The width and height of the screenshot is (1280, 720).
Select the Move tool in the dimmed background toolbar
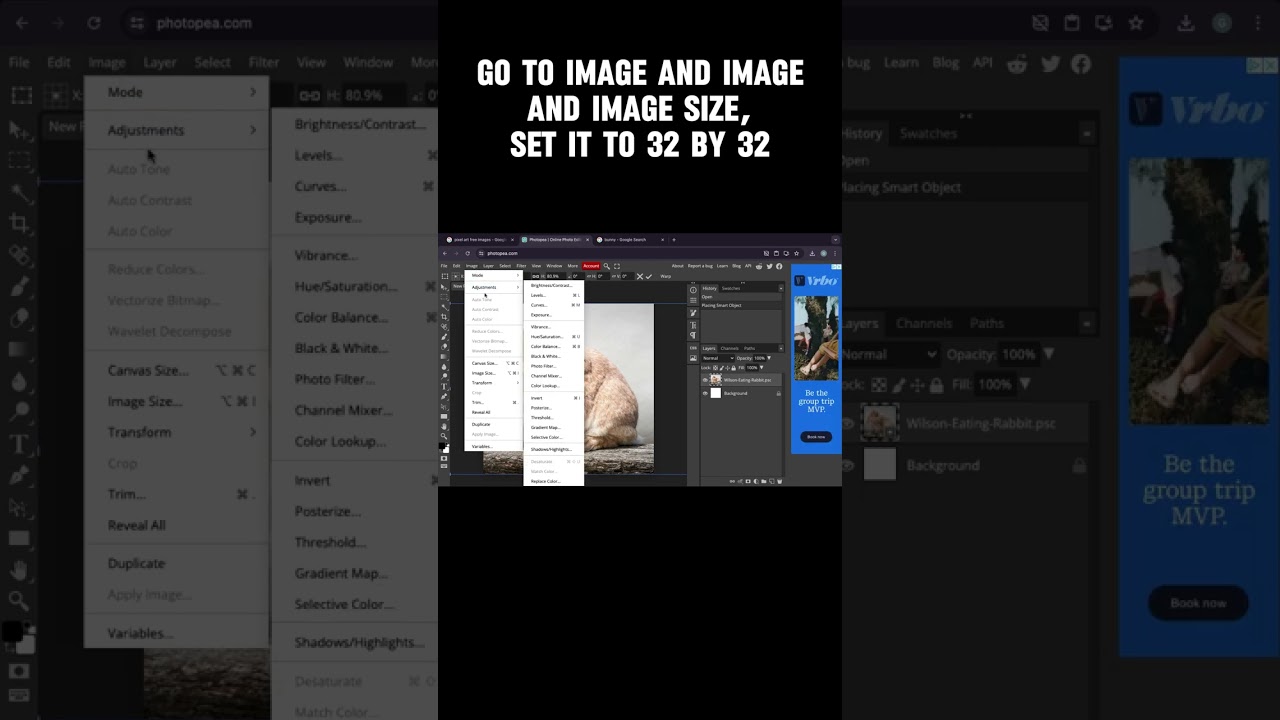pos(19,129)
